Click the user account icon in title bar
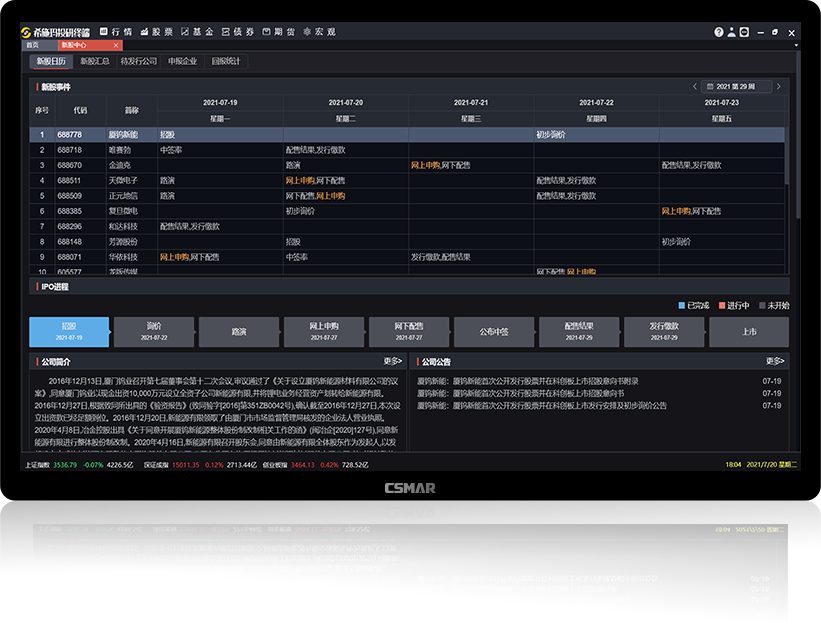This screenshot has width=821, height=626. (x=731, y=32)
